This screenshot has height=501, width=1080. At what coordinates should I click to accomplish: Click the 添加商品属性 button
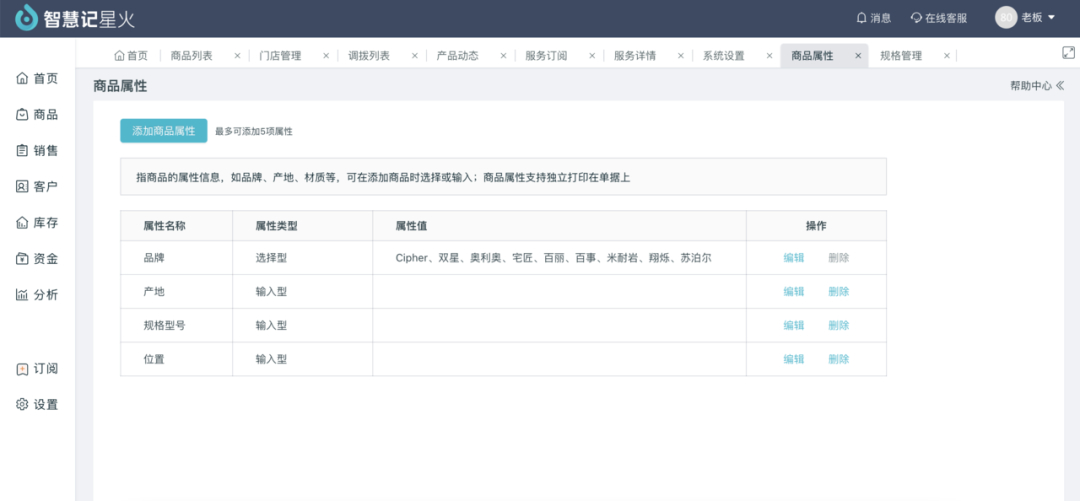[x=163, y=131]
